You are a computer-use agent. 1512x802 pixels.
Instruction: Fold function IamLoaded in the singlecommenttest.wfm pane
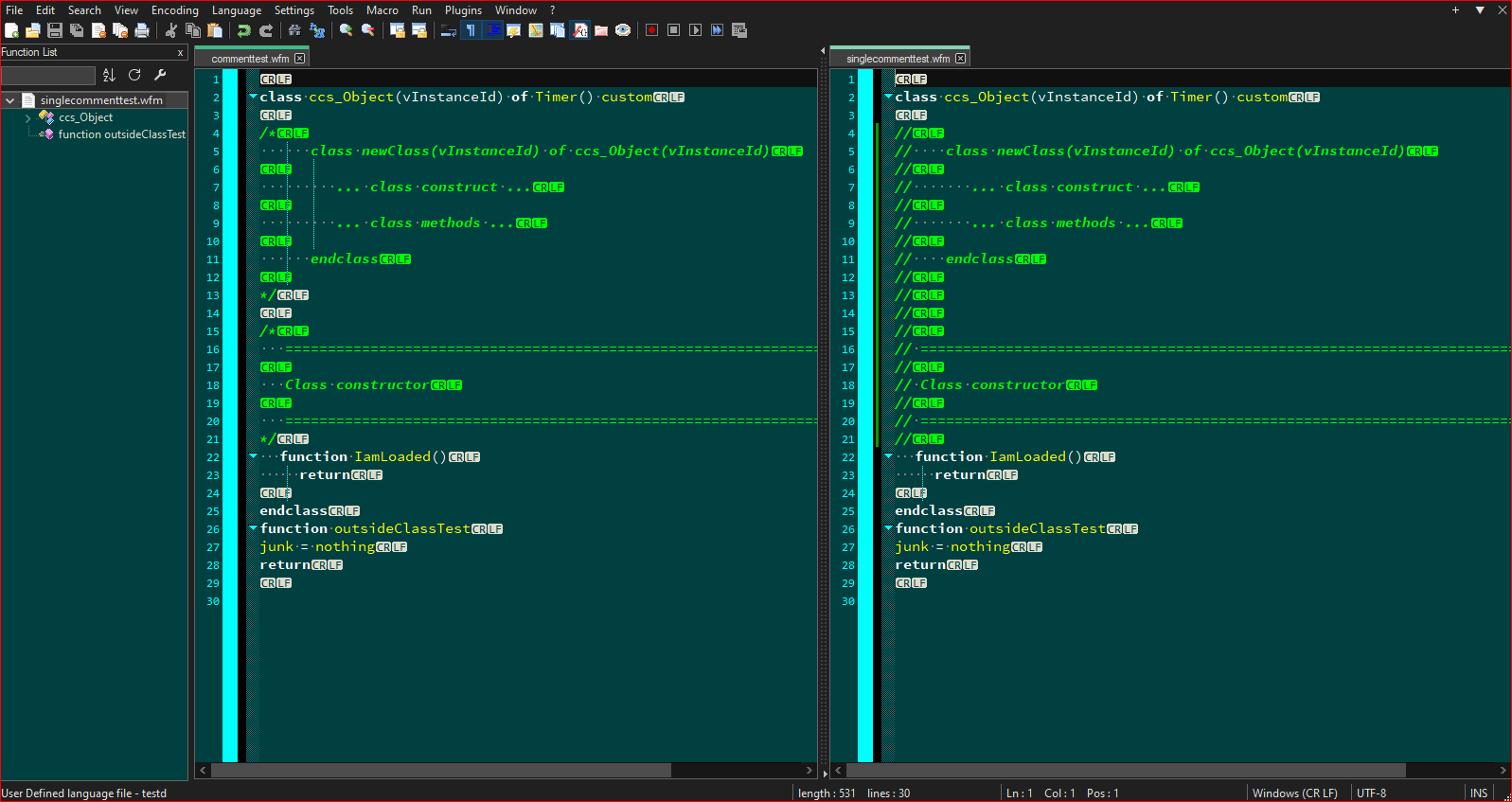point(888,456)
